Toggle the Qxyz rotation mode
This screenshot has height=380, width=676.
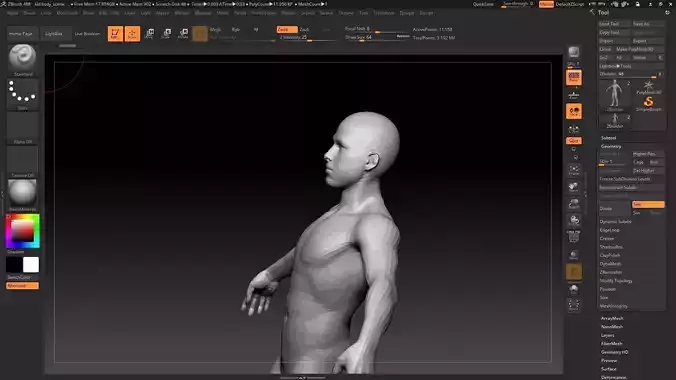pyautogui.click(x=573, y=141)
